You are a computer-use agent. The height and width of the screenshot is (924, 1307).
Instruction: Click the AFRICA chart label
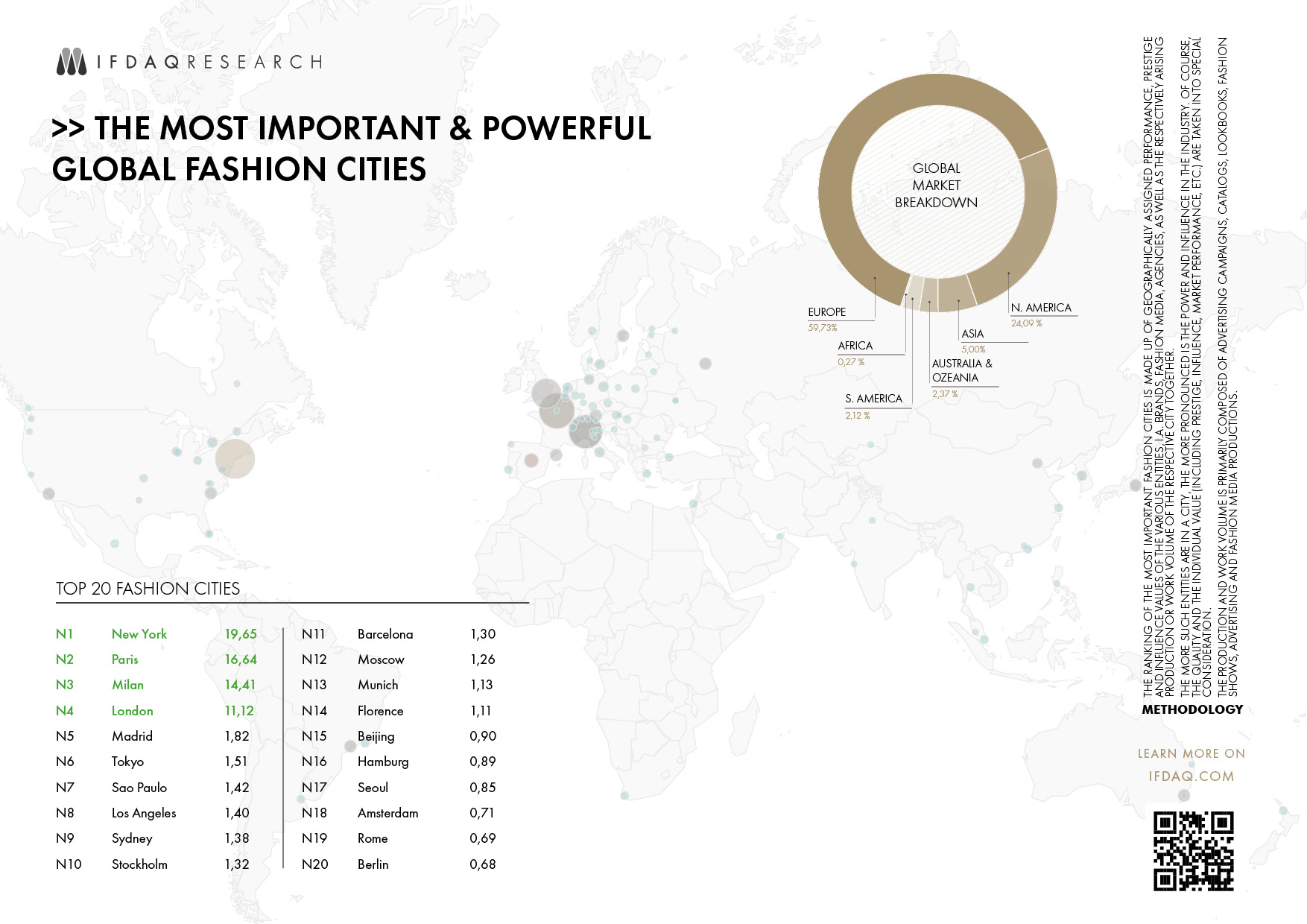(x=855, y=346)
